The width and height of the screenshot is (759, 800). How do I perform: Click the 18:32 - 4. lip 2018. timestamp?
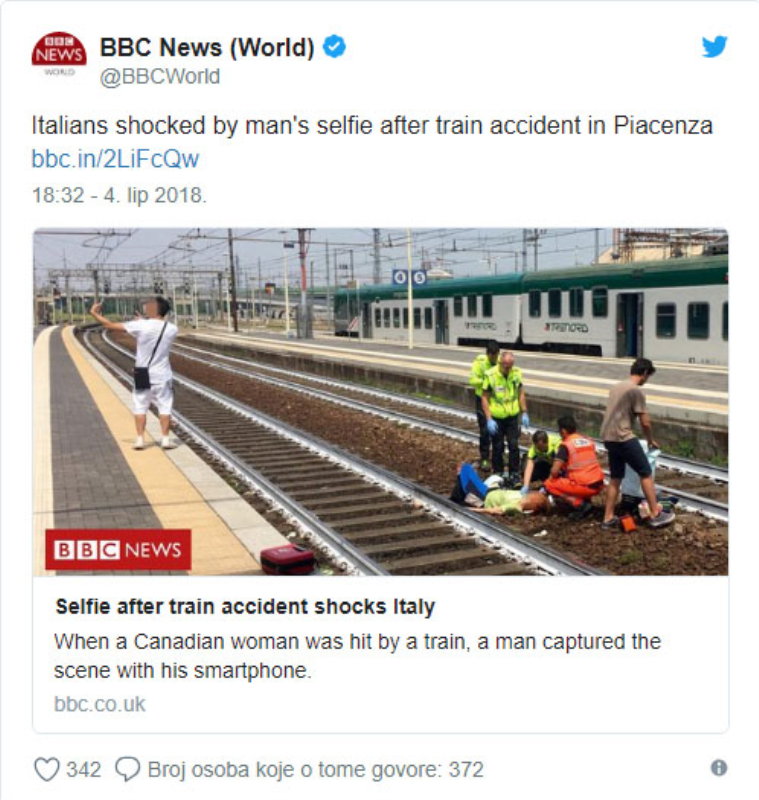pos(119,195)
